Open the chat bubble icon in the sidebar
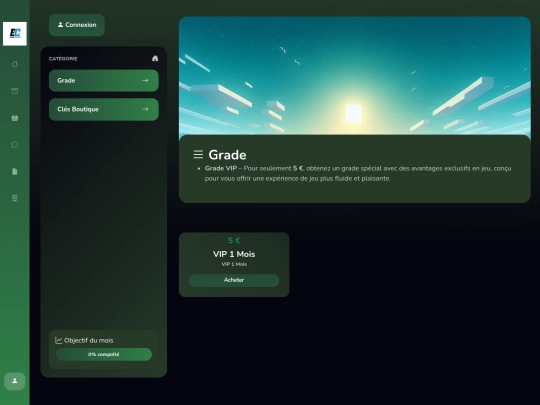 pyautogui.click(x=15, y=145)
